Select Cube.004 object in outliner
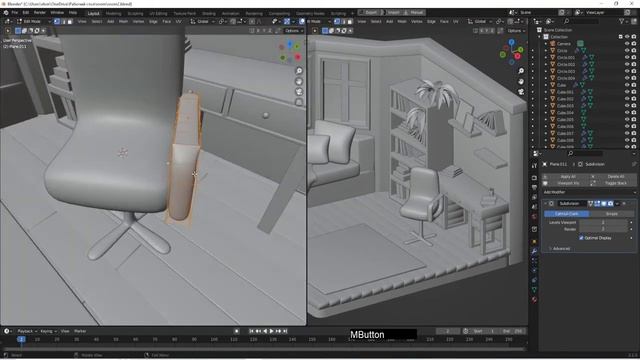This screenshot has width=640, height=360. coord(565,113)
